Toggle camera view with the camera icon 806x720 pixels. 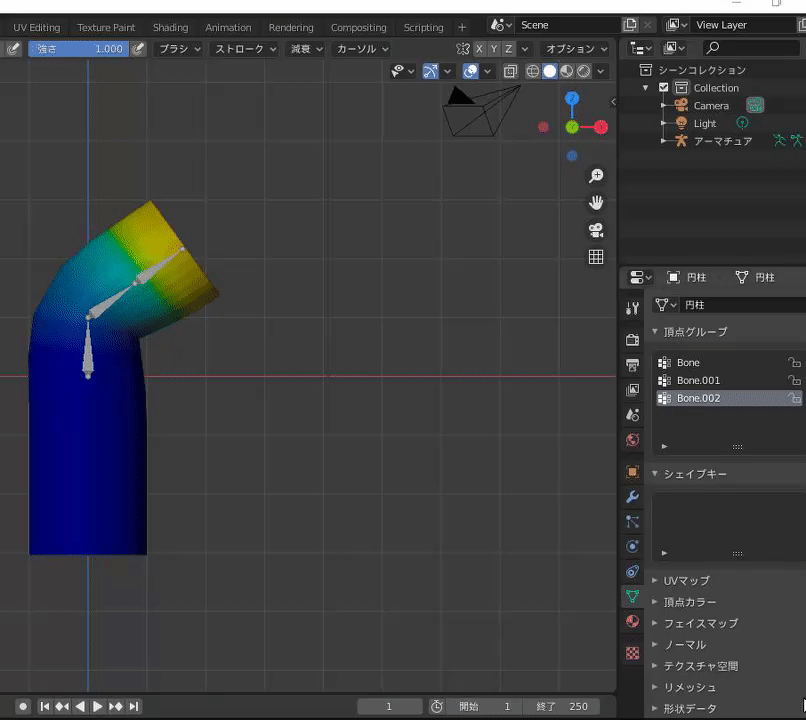point(596,230)
